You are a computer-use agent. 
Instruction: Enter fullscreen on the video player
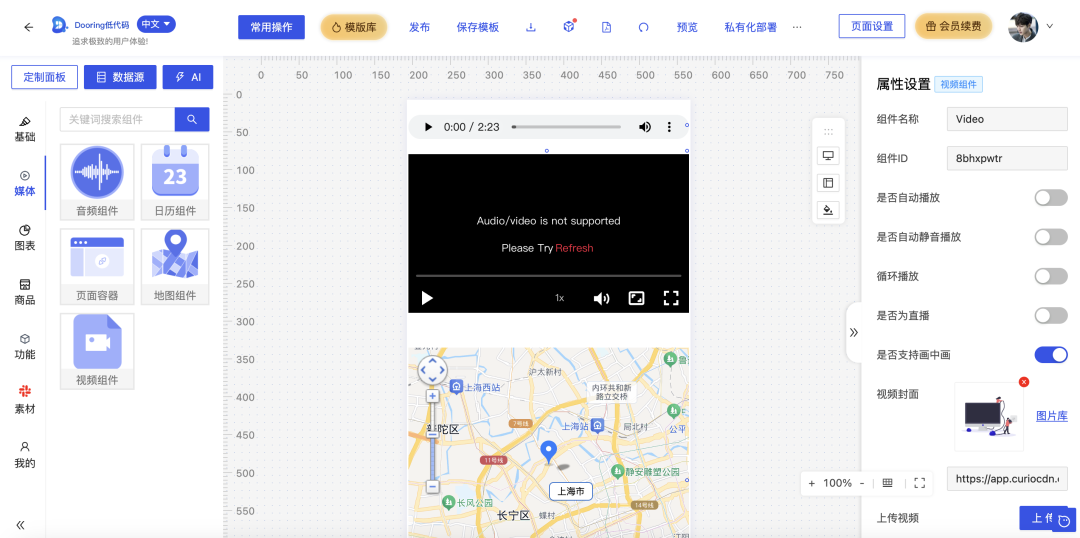pyautogui.click(x=671, y=298)
